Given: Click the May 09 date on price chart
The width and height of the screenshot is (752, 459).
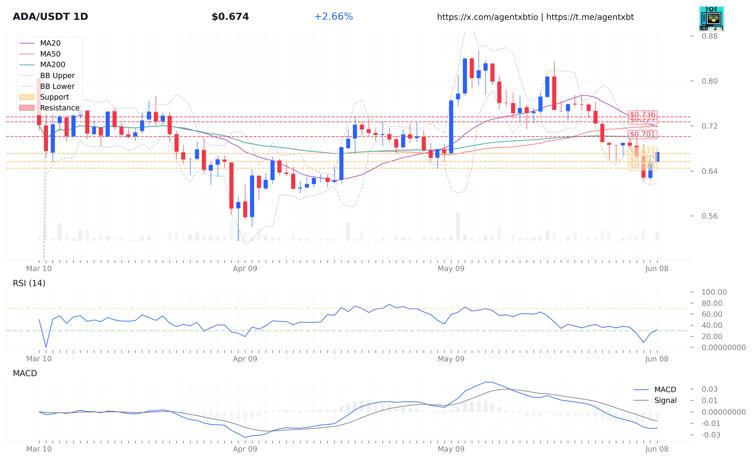Looking at the screenshot, I should point(452,269).
